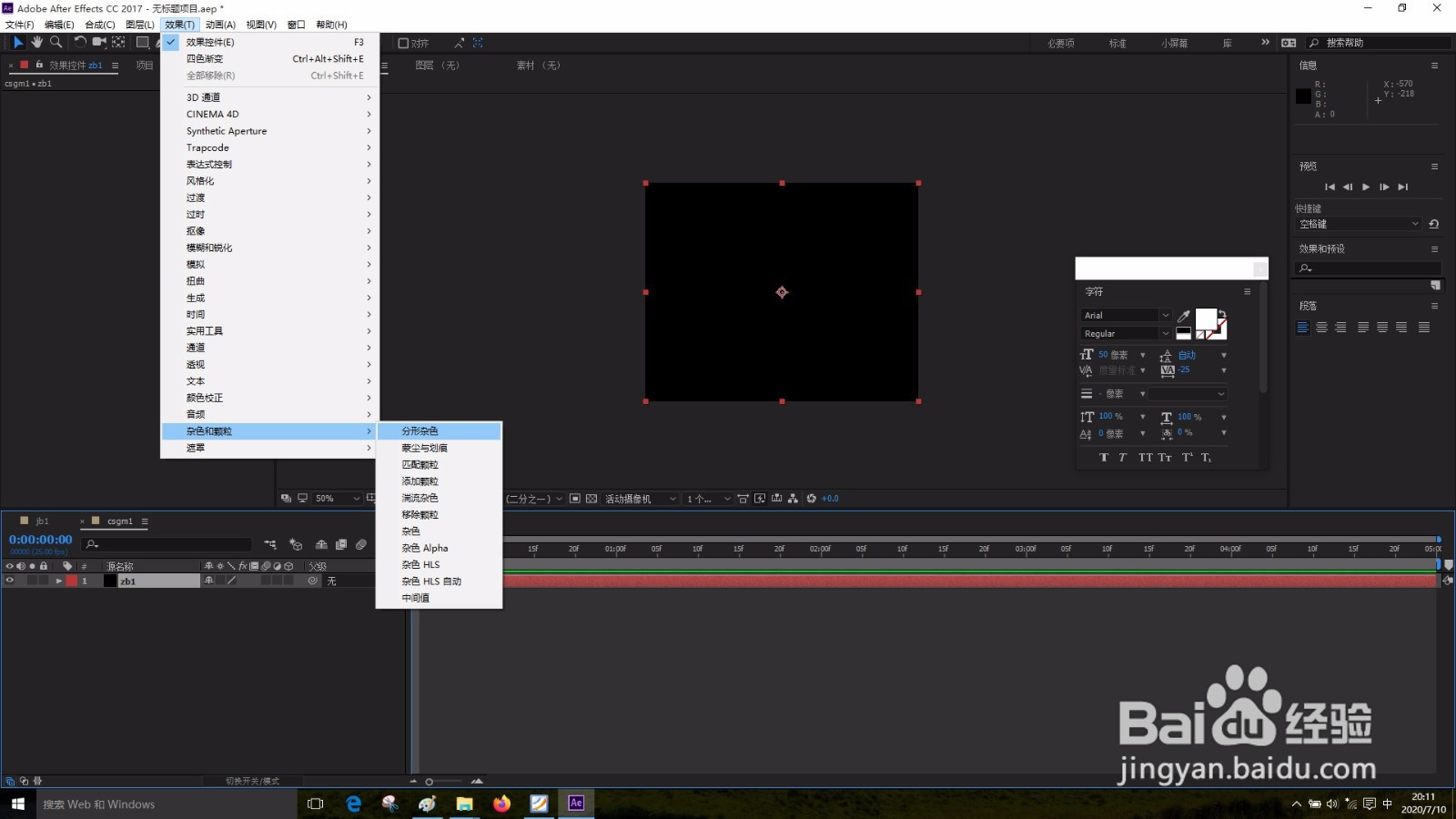1456x819 pixels.
Task: Open the 50 像素 font size dropdown
Action: 1143,355
